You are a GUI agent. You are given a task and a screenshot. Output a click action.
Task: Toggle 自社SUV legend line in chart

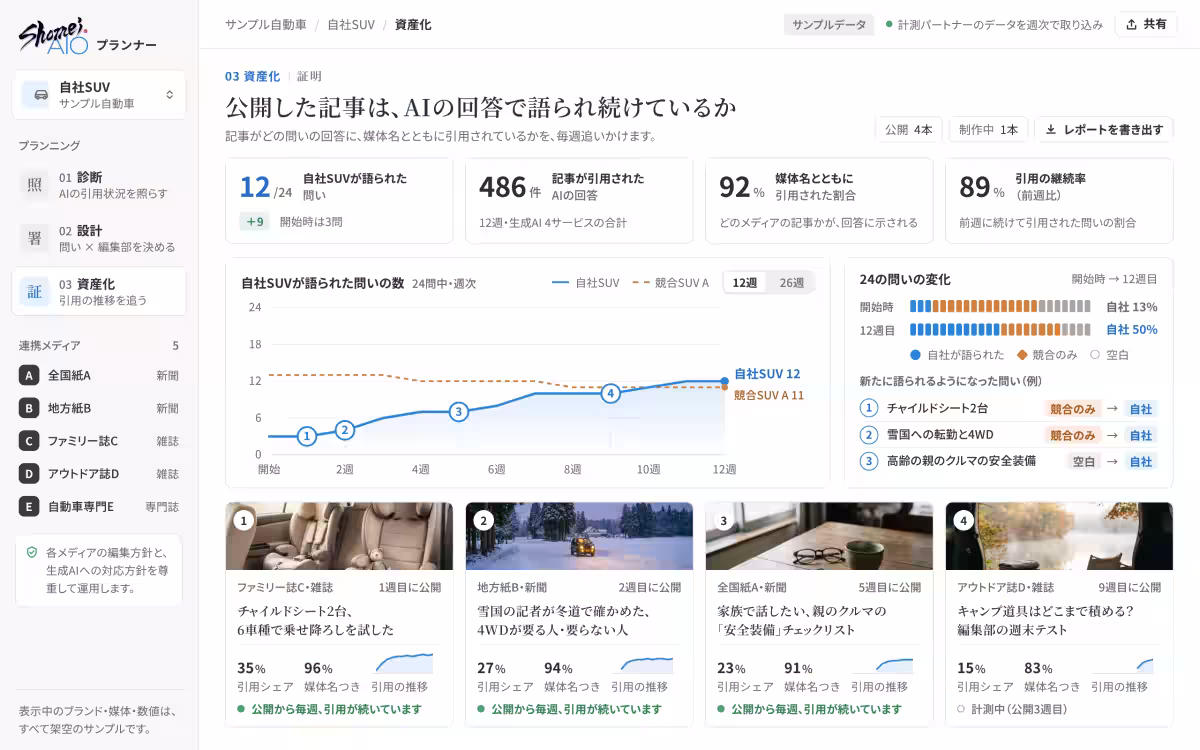coord(586,282)
